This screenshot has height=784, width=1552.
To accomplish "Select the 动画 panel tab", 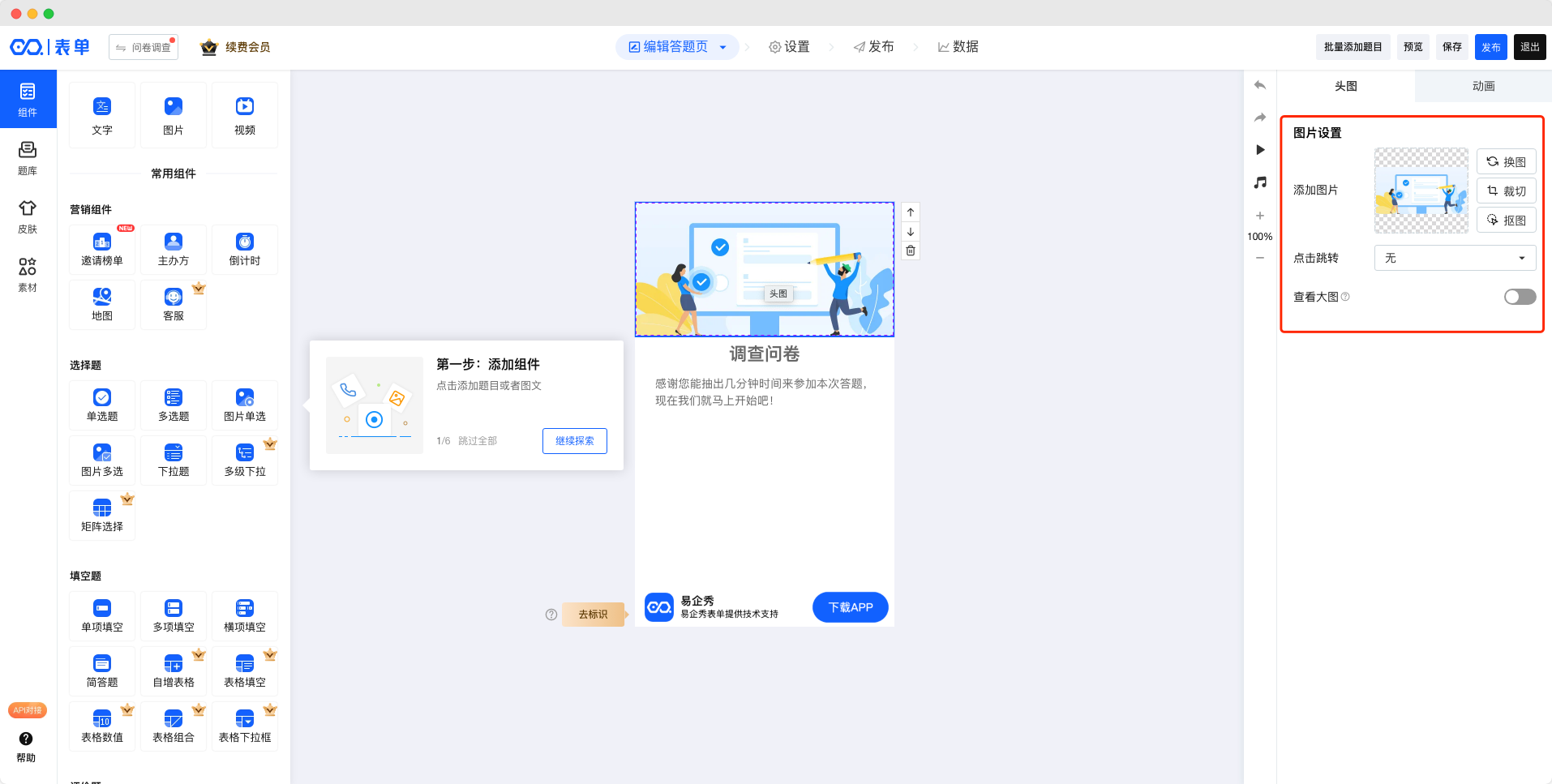I will [x=1483, y=86].
